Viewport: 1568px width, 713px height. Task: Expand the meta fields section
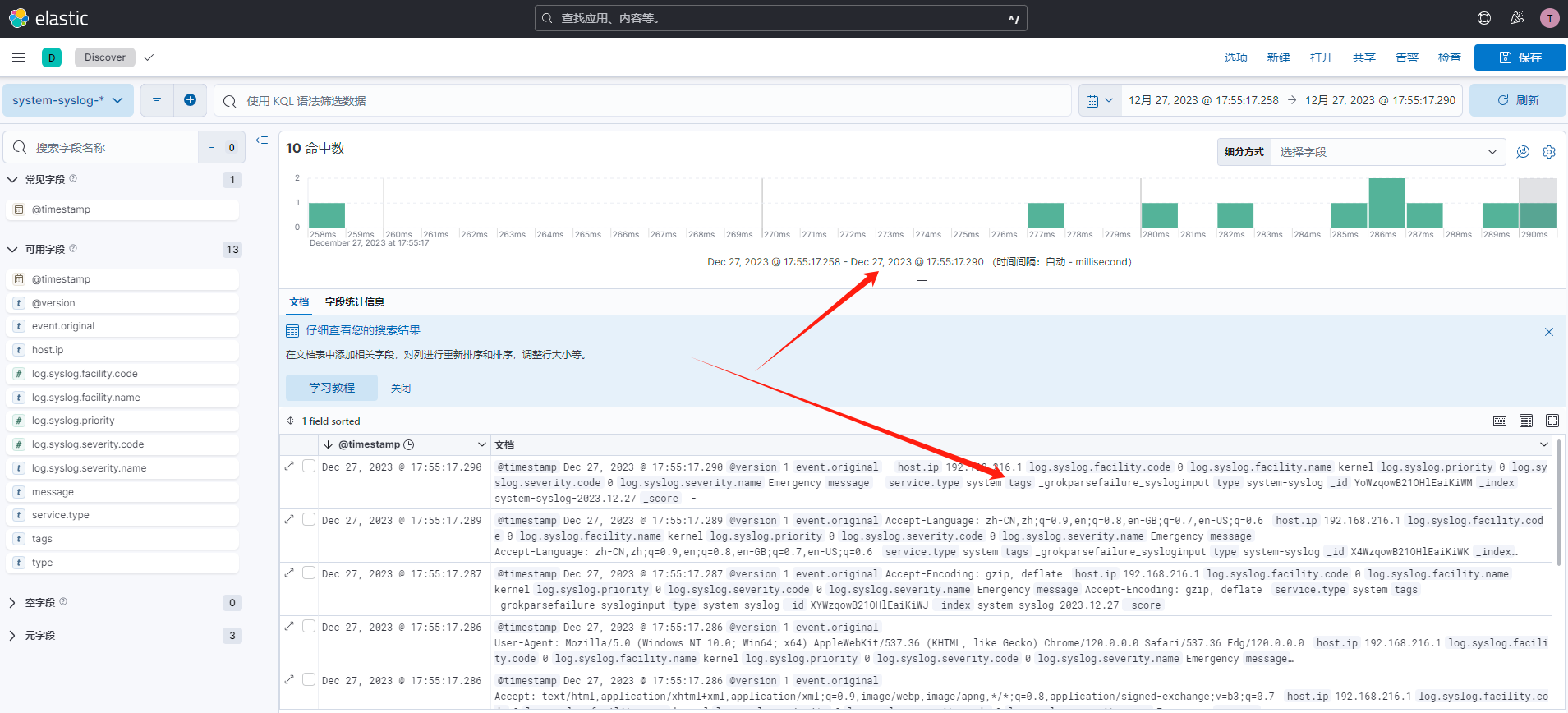[x=12, y=636]
